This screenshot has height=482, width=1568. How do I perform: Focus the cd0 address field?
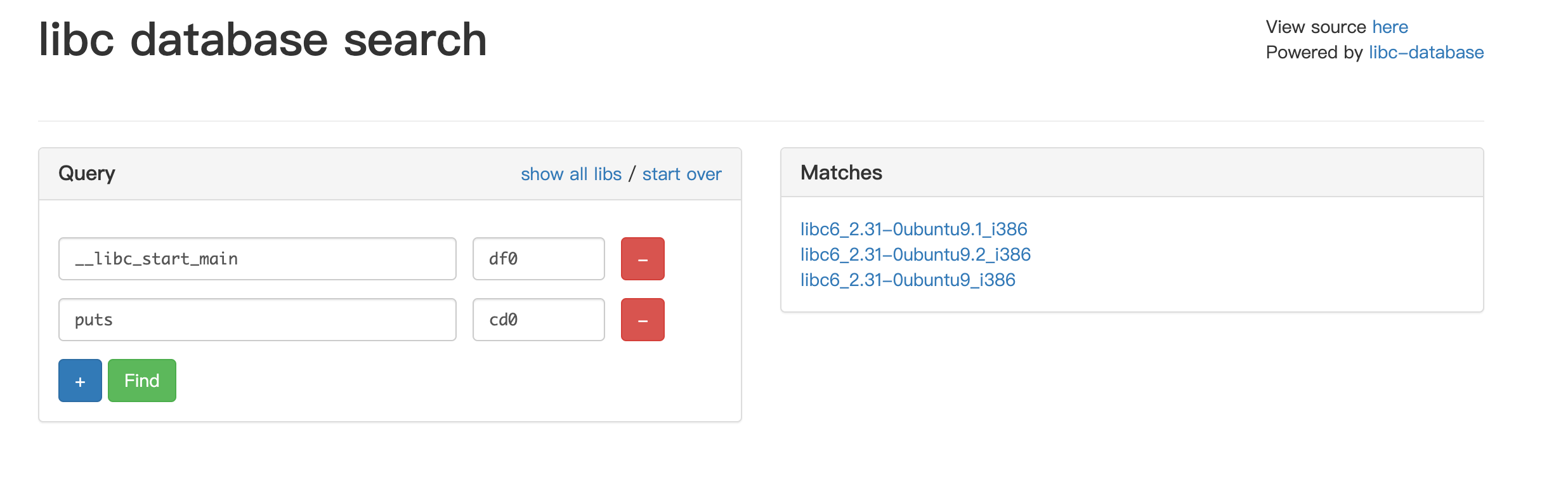(539, 320)
